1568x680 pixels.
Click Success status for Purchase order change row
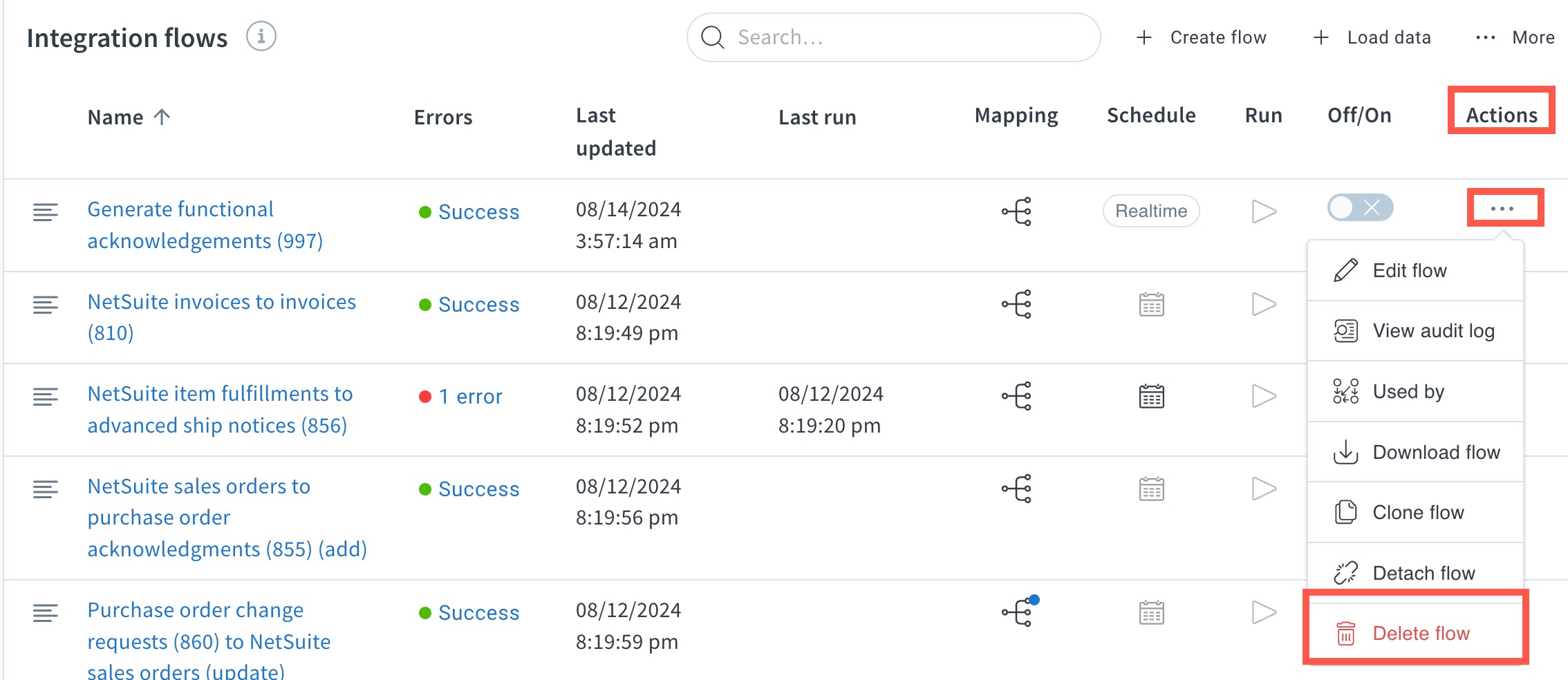469,612
